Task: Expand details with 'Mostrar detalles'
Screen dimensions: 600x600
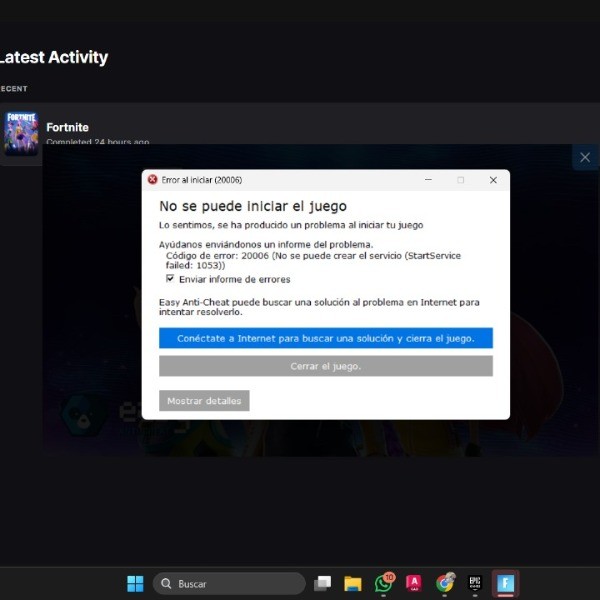Action: [204, 401]
